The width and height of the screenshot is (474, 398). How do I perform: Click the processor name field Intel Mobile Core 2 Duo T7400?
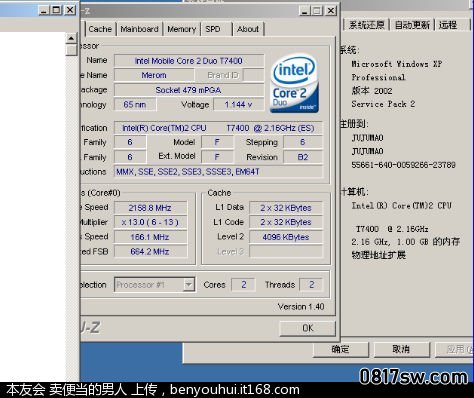coord(189,61)
